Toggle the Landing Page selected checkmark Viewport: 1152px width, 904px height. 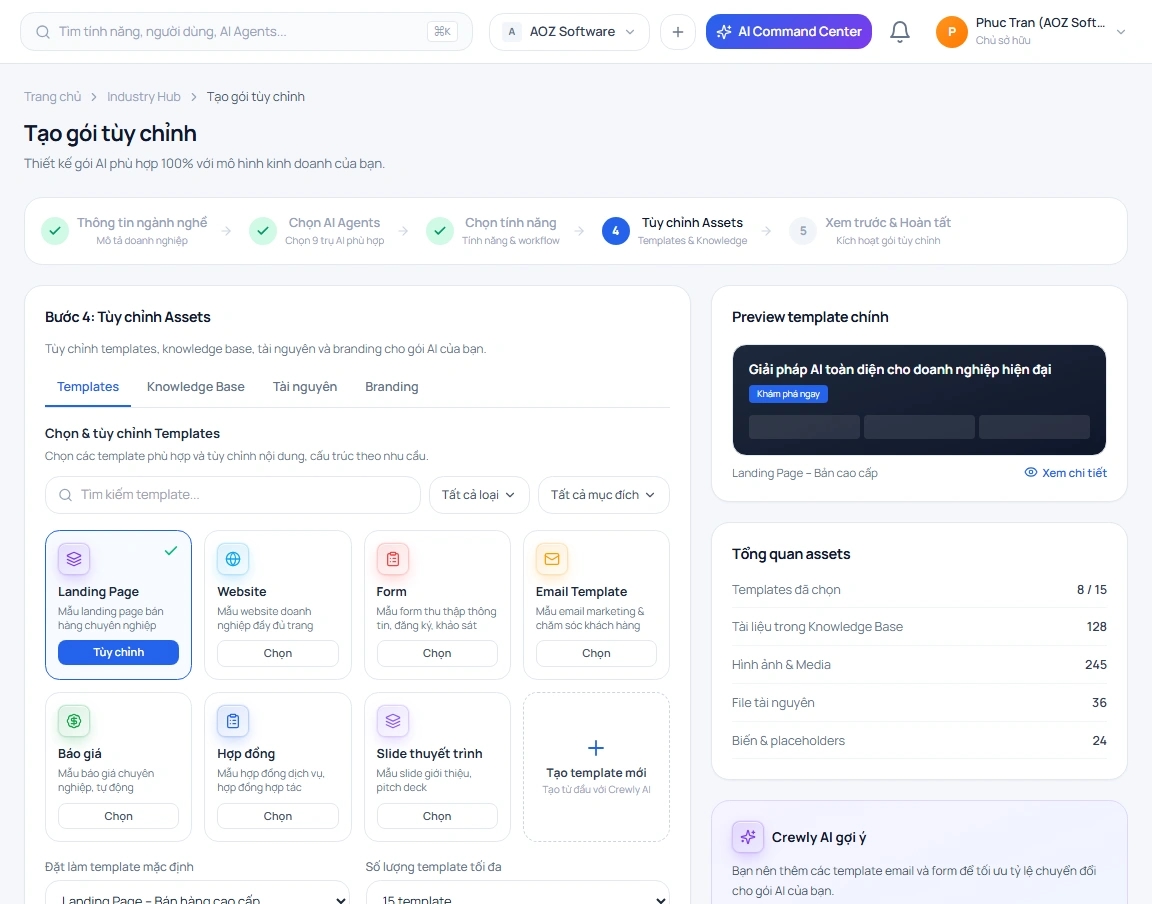[171, 550]
